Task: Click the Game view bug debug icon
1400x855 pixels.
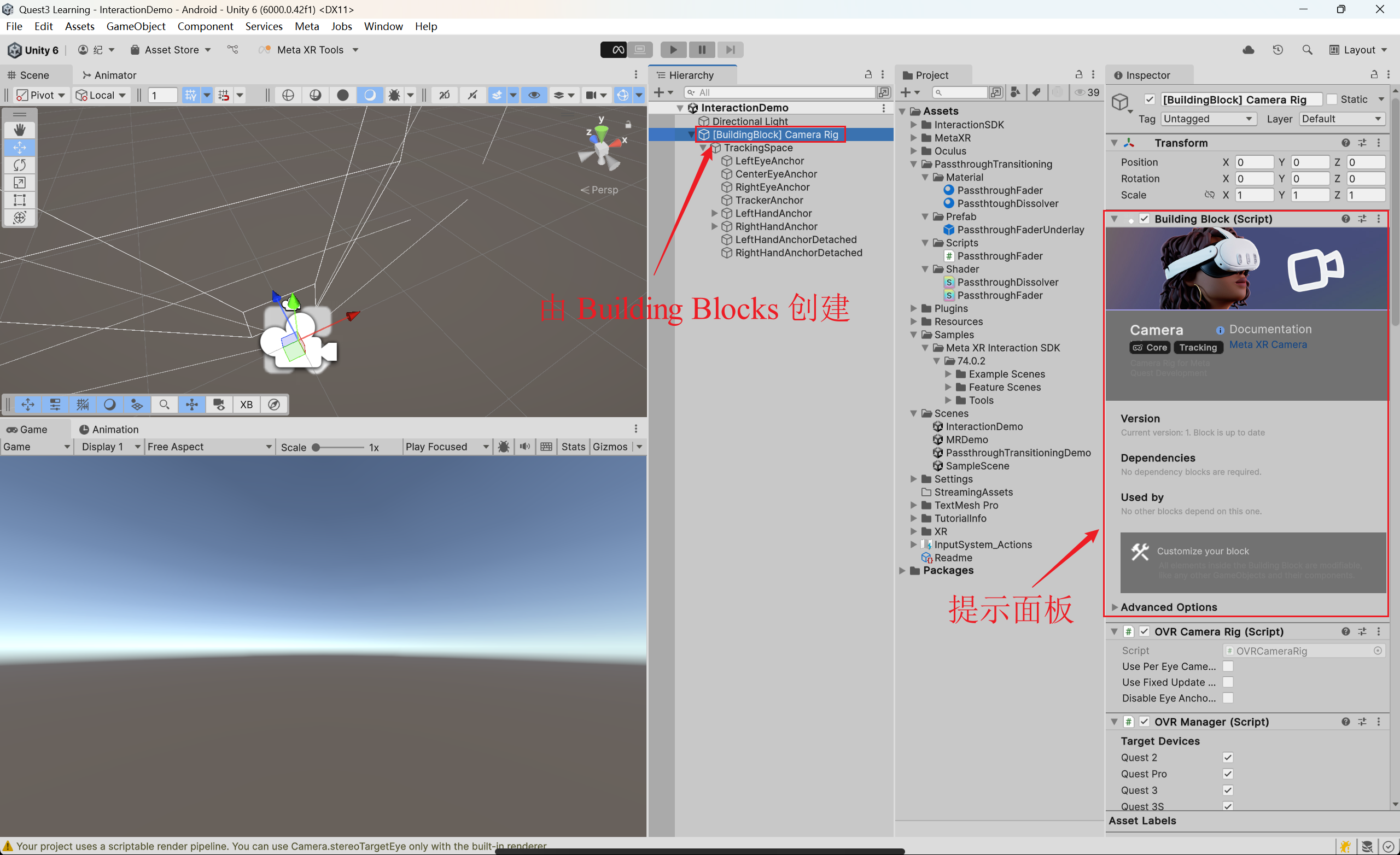Action: point(504,447)
